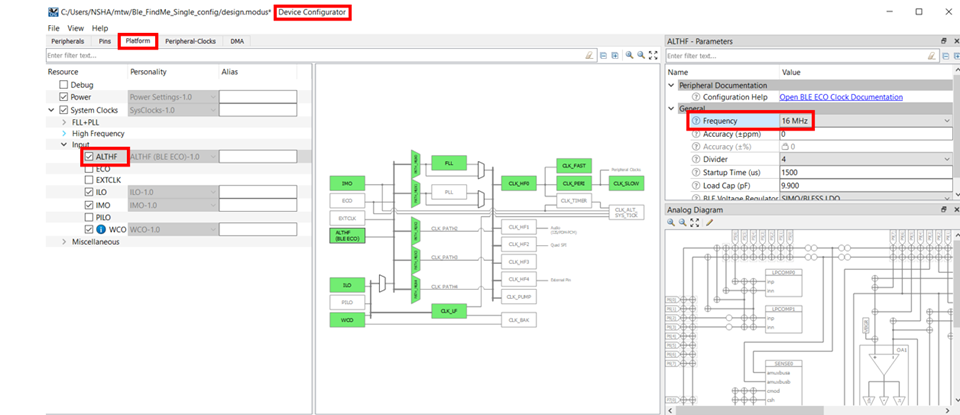Expand all resources using the plus-box icon
Image resolution: width=960 pixels, height=415 pixels.
click(614, 55)
